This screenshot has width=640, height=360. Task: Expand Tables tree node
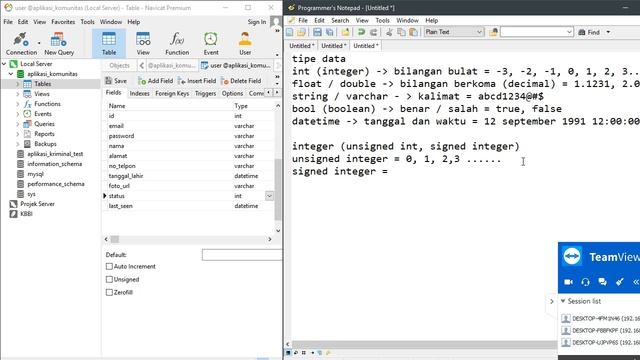pos(18,84)
